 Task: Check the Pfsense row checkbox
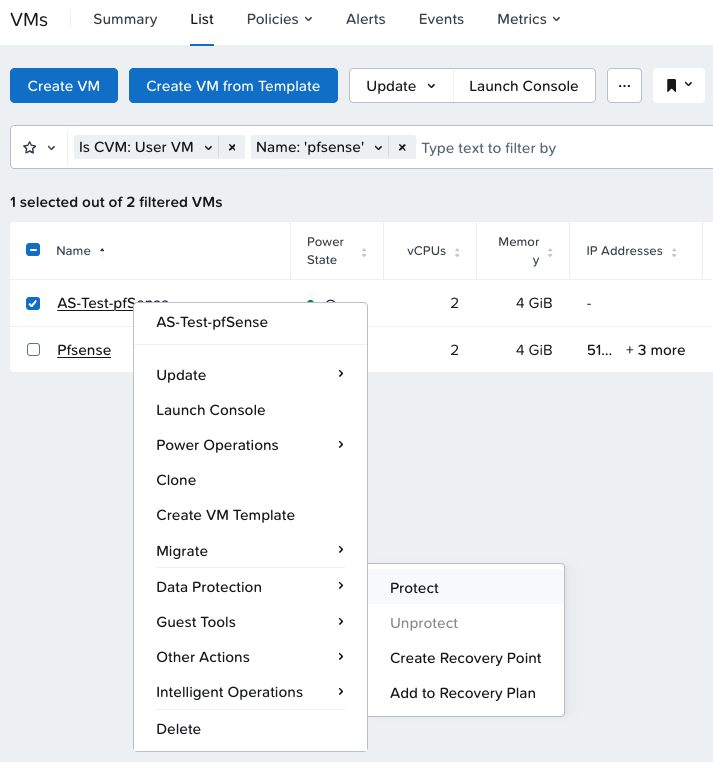[x=33, y=350]
